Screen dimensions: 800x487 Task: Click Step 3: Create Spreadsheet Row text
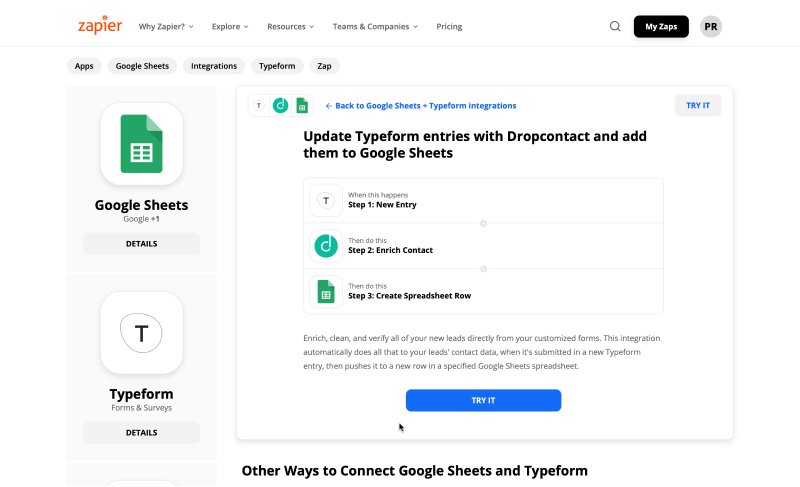click(x=410, y=296)
